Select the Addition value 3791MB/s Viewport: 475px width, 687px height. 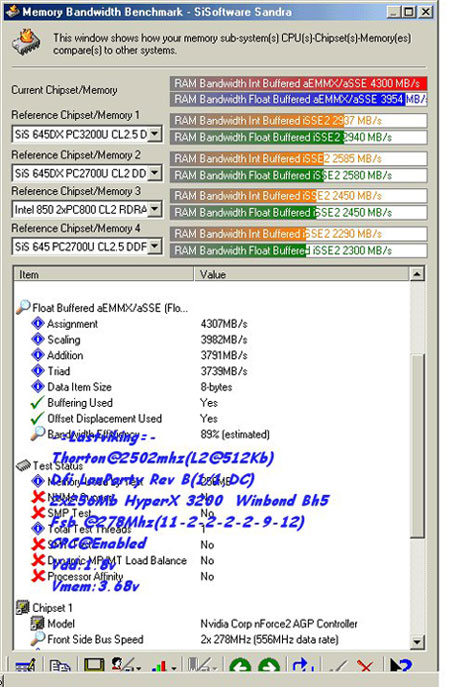pyautogui.click(x=224, y=355)
